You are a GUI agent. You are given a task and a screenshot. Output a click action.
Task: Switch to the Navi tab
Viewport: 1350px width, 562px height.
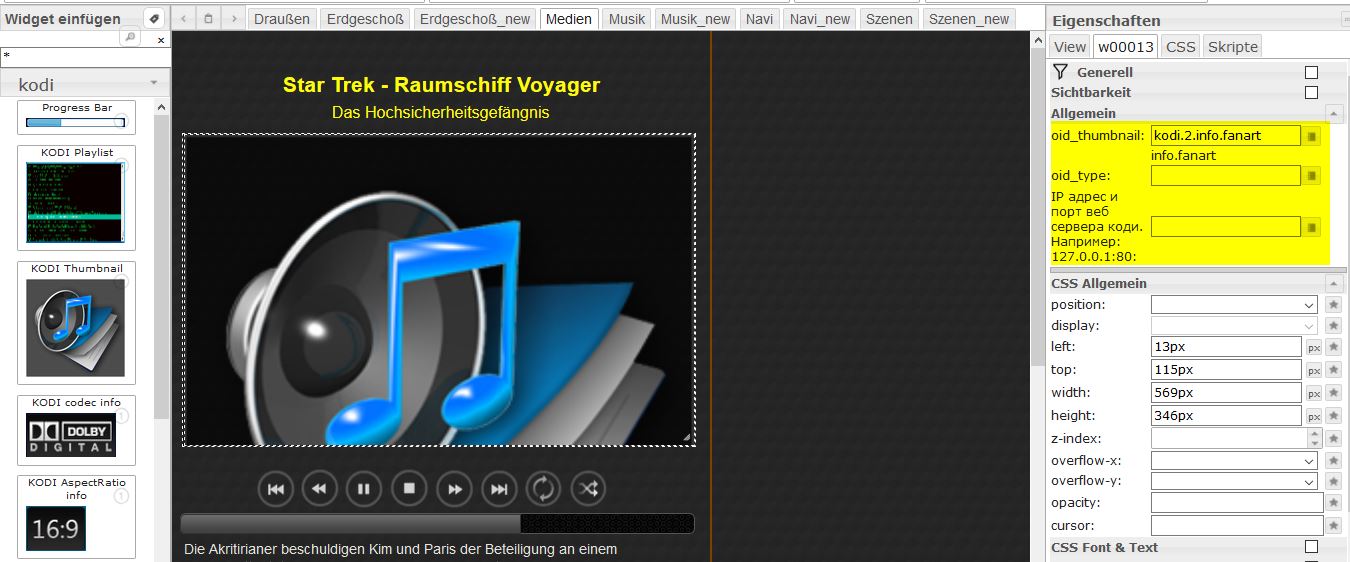tap(759, 19)
